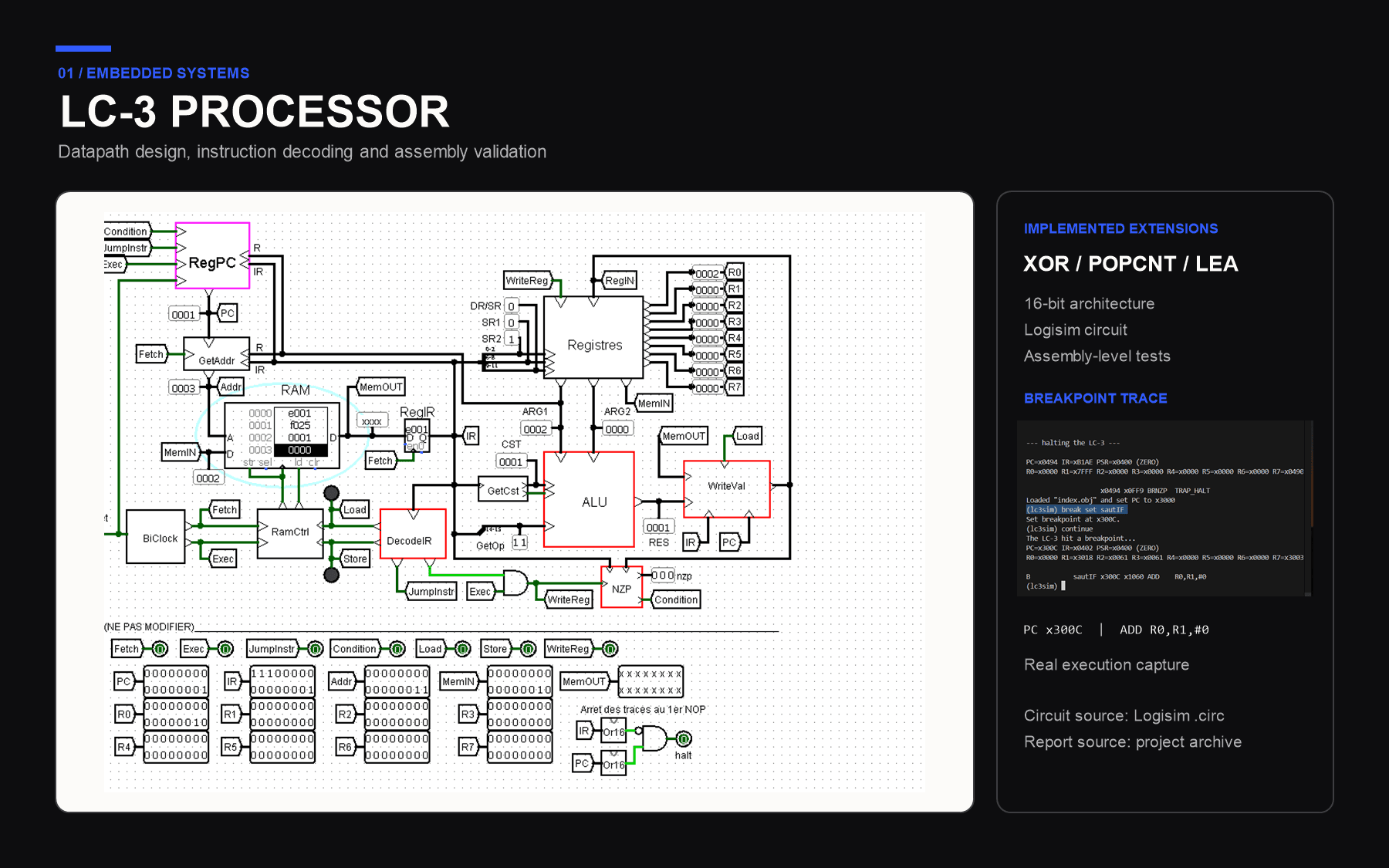1389x868 pixels.
Task: Click the WriteVal block
Action: click(727, 489)
